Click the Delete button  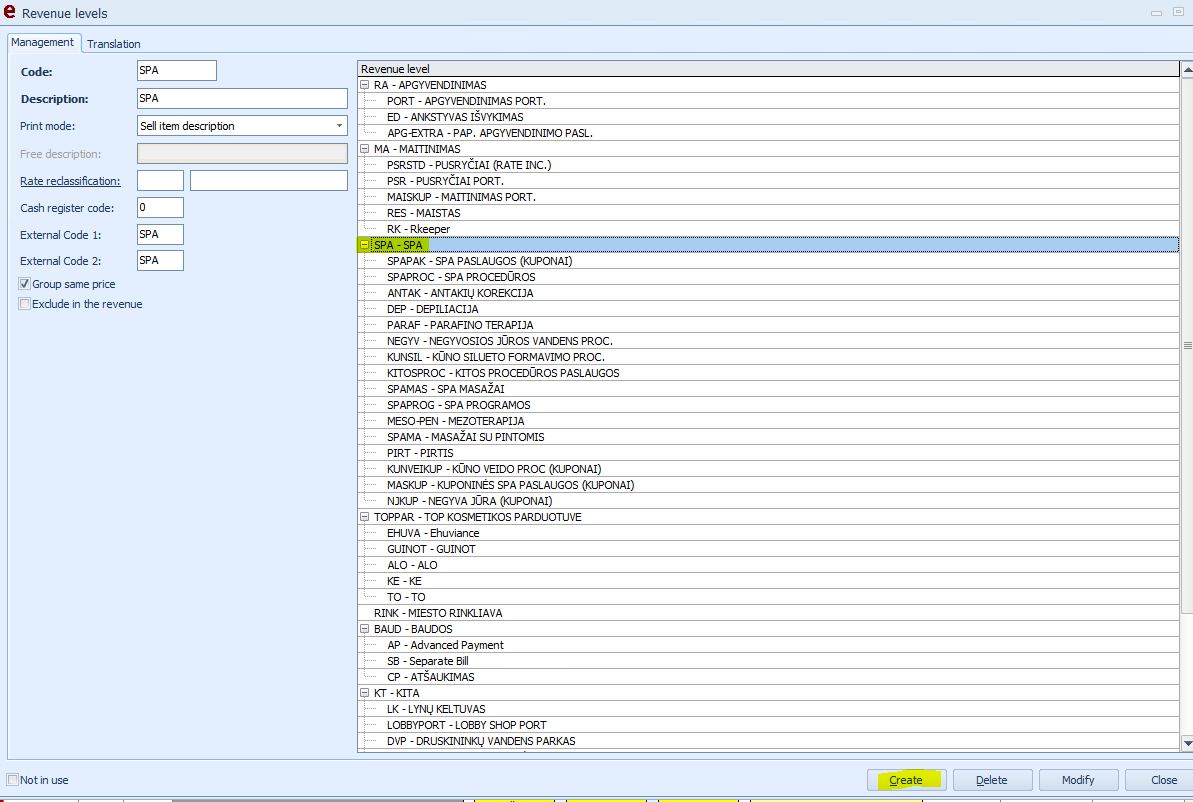coord(992,780)
